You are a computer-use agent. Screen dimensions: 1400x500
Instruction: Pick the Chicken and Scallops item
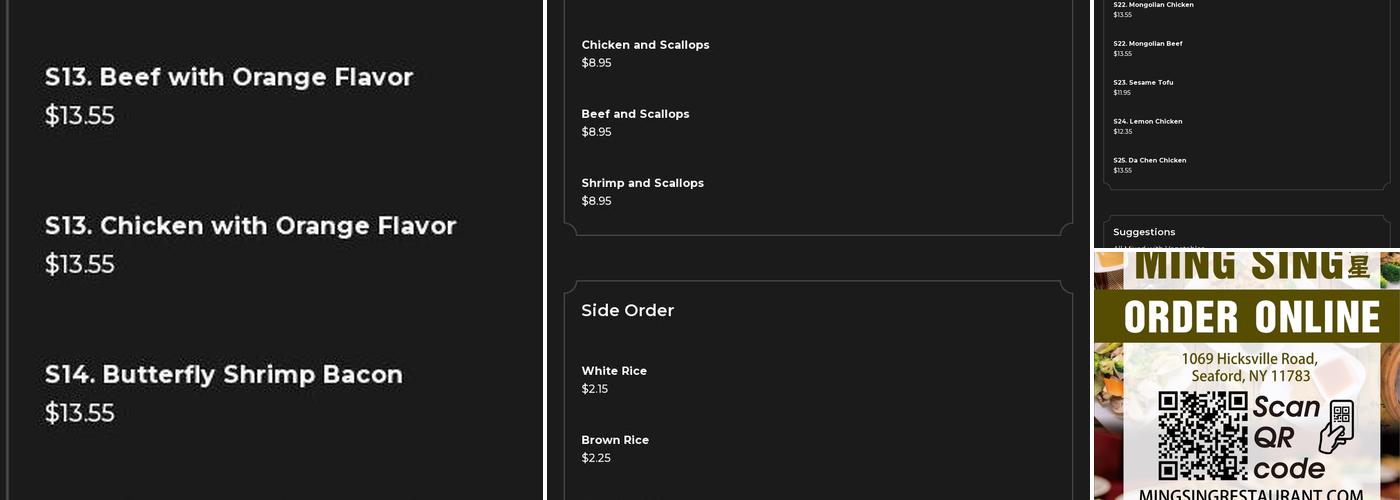(x=645, y=45)
